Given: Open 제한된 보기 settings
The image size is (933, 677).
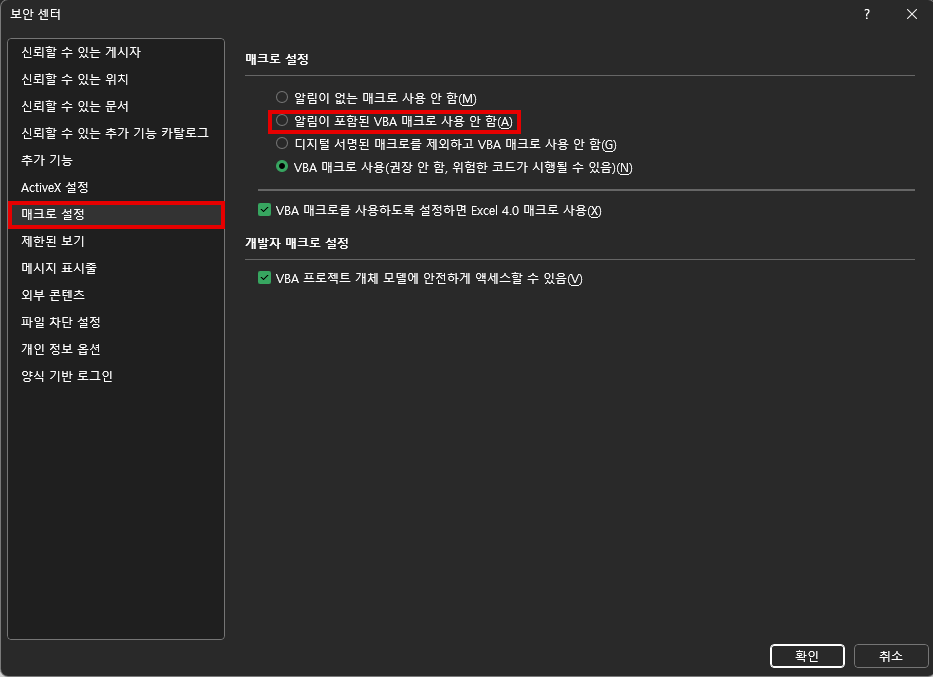Looking at the screenshot, I should point(116,241).
